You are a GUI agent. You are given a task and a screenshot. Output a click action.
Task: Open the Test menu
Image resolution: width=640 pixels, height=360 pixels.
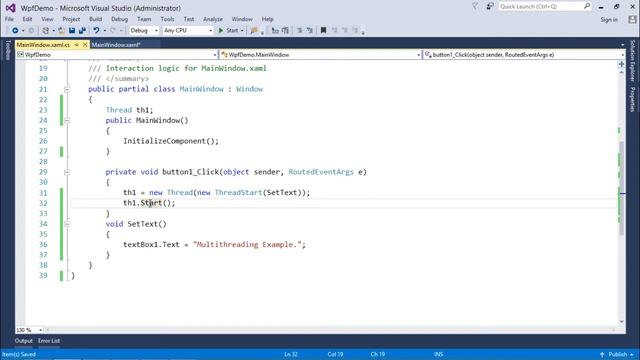coord(189,19)
